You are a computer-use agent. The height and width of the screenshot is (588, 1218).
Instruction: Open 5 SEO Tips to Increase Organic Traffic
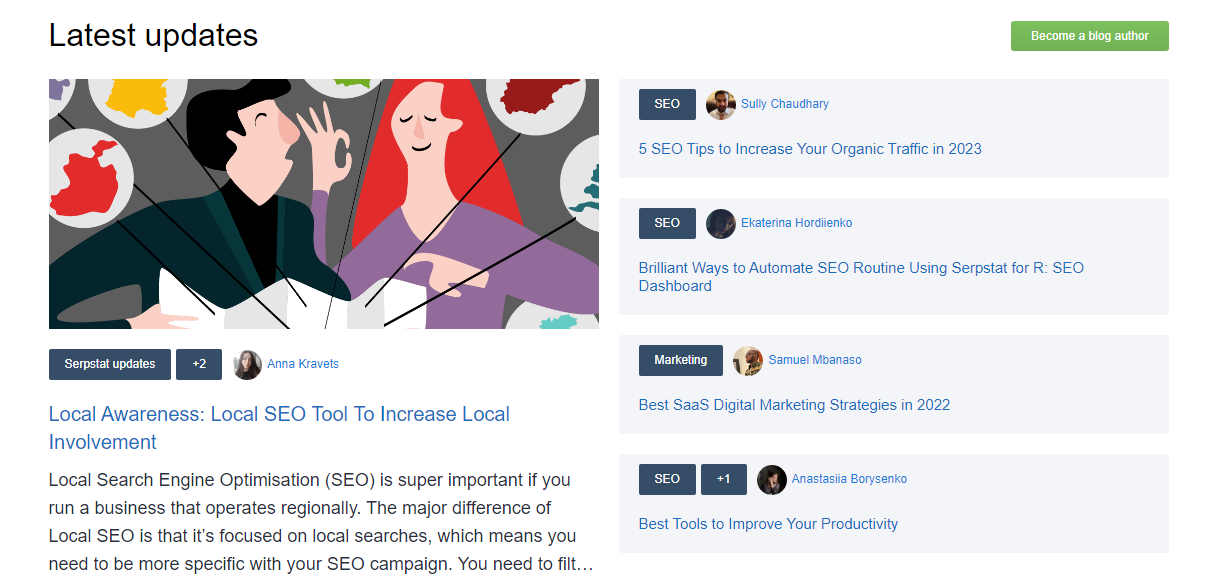(810, 149)
